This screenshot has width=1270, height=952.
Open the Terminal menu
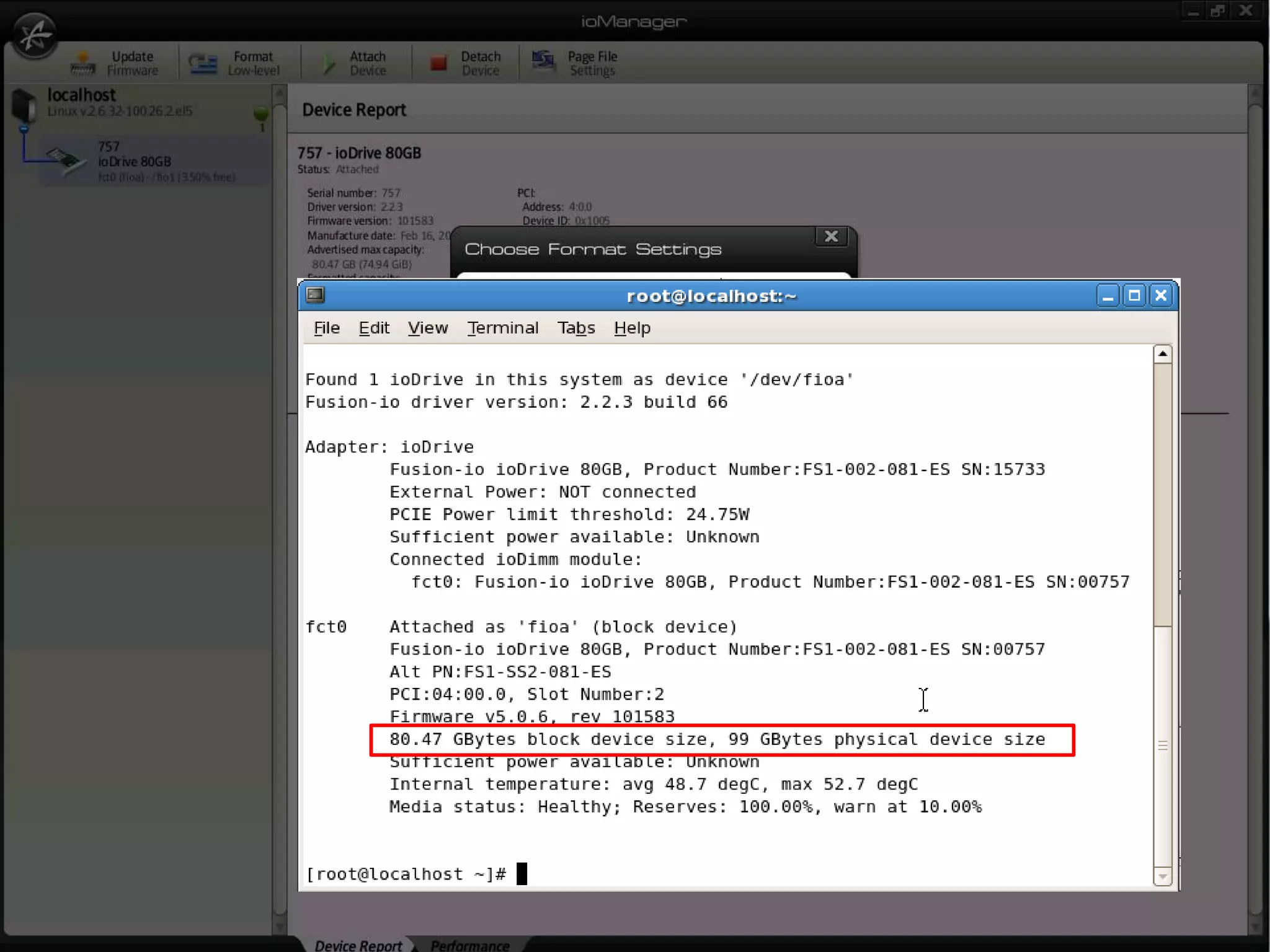[x=502, y=328]
